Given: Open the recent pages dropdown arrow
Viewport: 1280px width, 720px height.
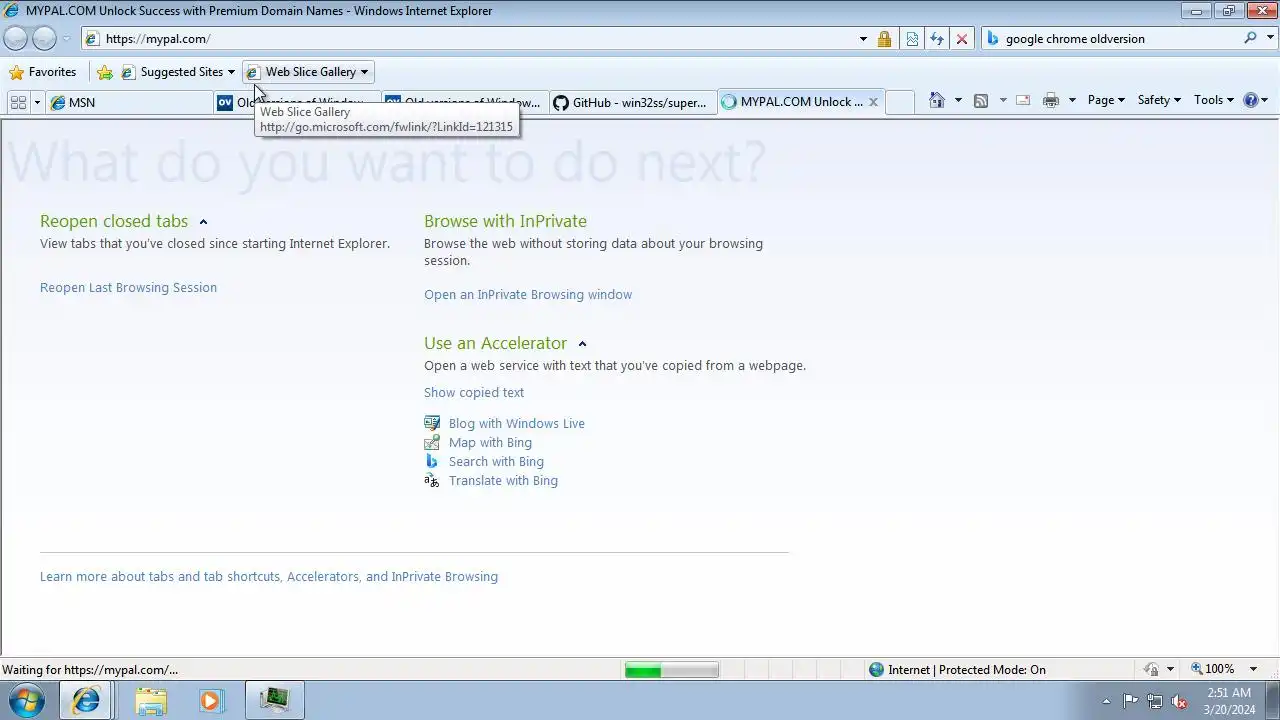Looking at the screenshot, I should tap(67, 39).
